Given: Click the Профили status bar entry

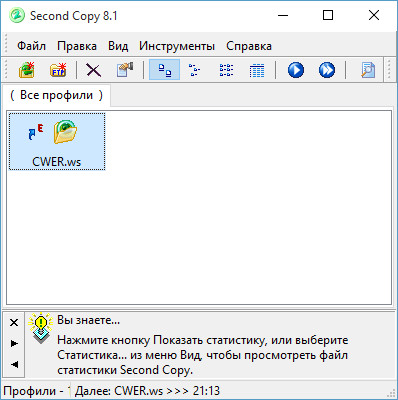Looking at the screenshot, I should pos(37,391).
